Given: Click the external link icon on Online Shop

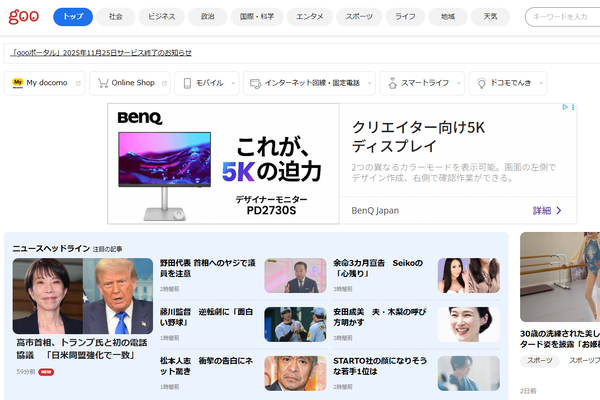Looking at the screenshot, I should click(x=164, y=83).
